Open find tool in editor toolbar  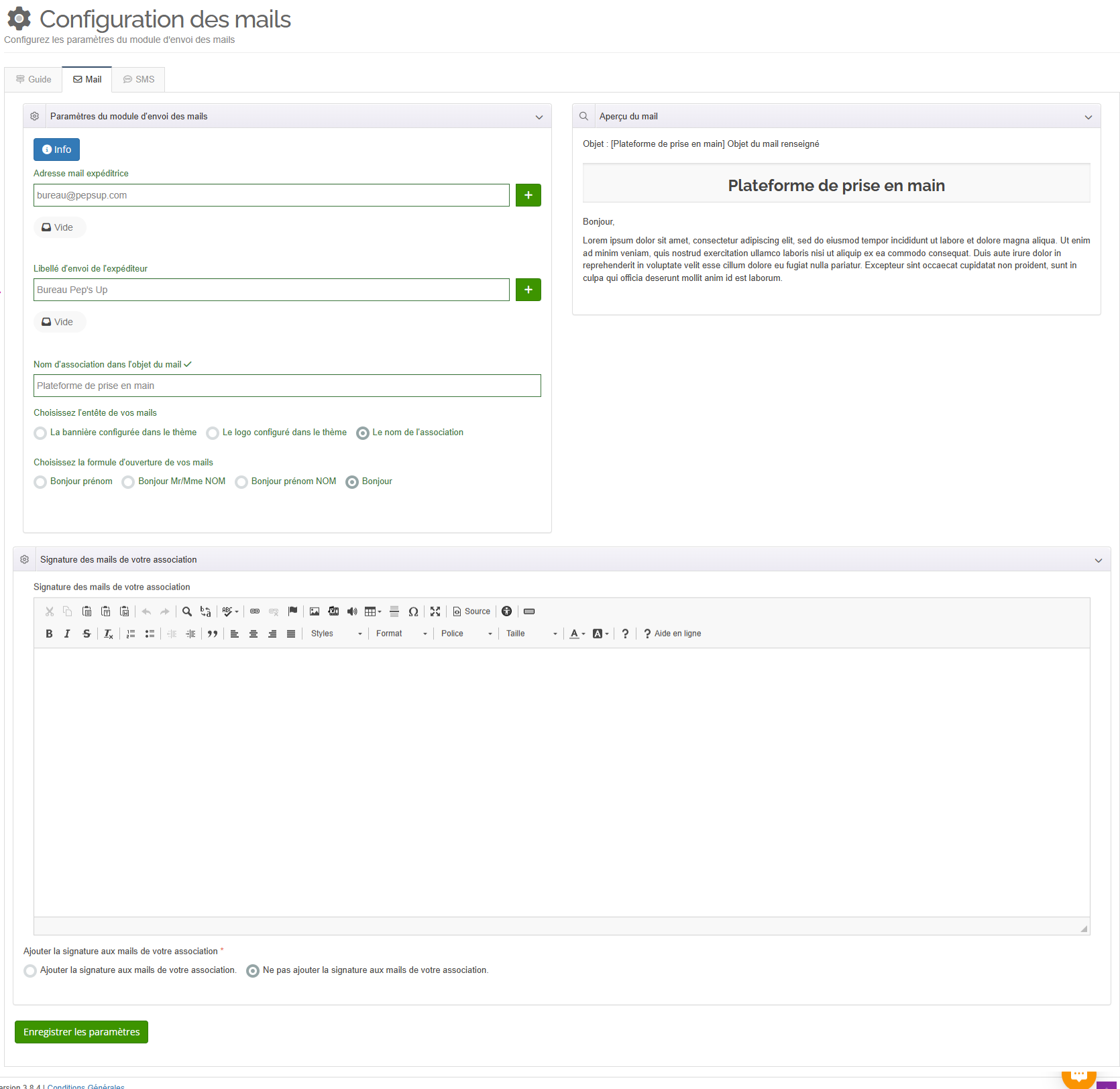click(x=187, y=612)
